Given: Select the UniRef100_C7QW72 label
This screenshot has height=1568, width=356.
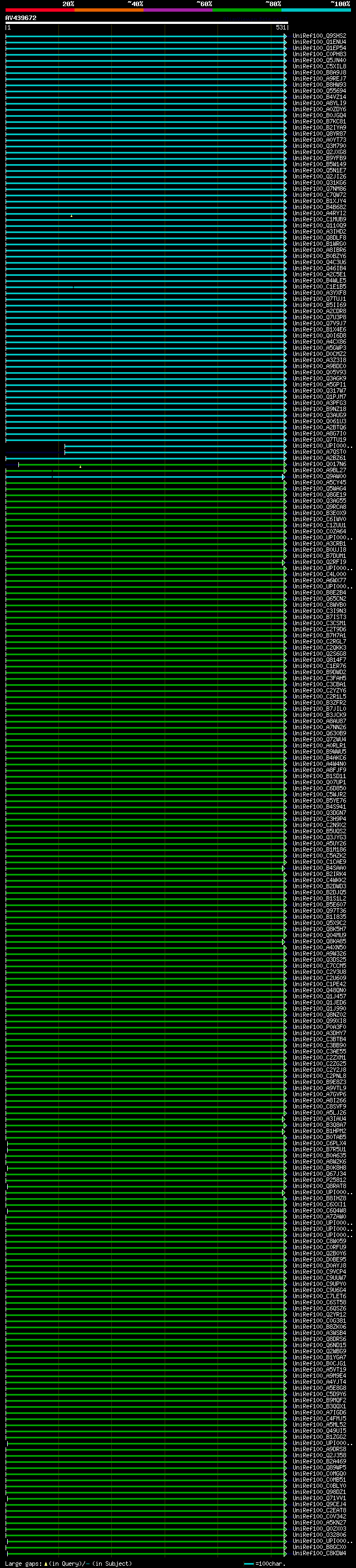Looking at the screenshot, I should pyautogui.click(x=319, y=195).
